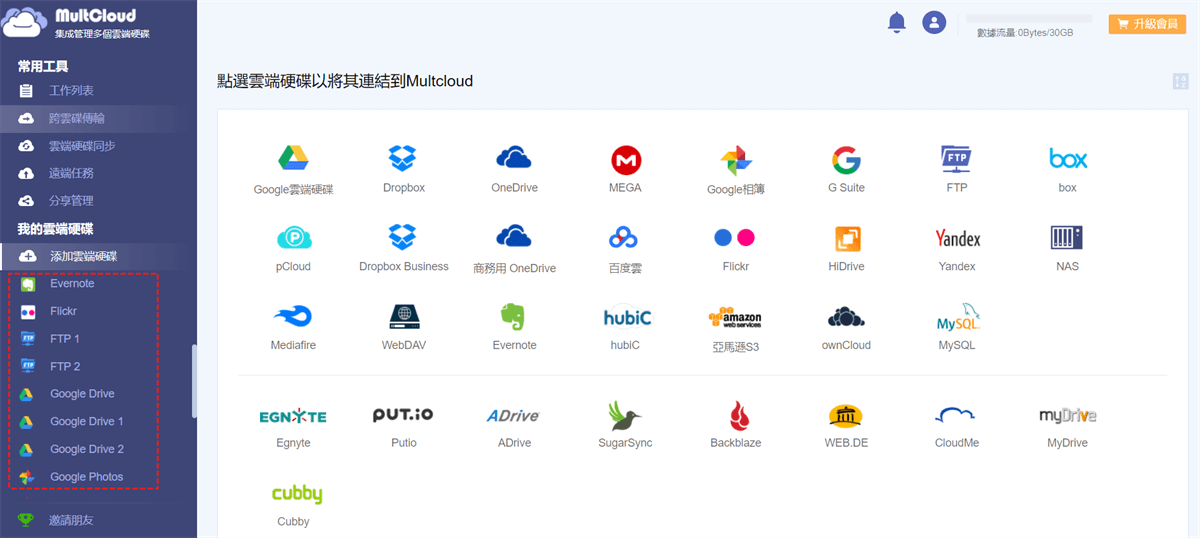Select the Google相簿 icon

pyautogui.click(x=735, y=159)
